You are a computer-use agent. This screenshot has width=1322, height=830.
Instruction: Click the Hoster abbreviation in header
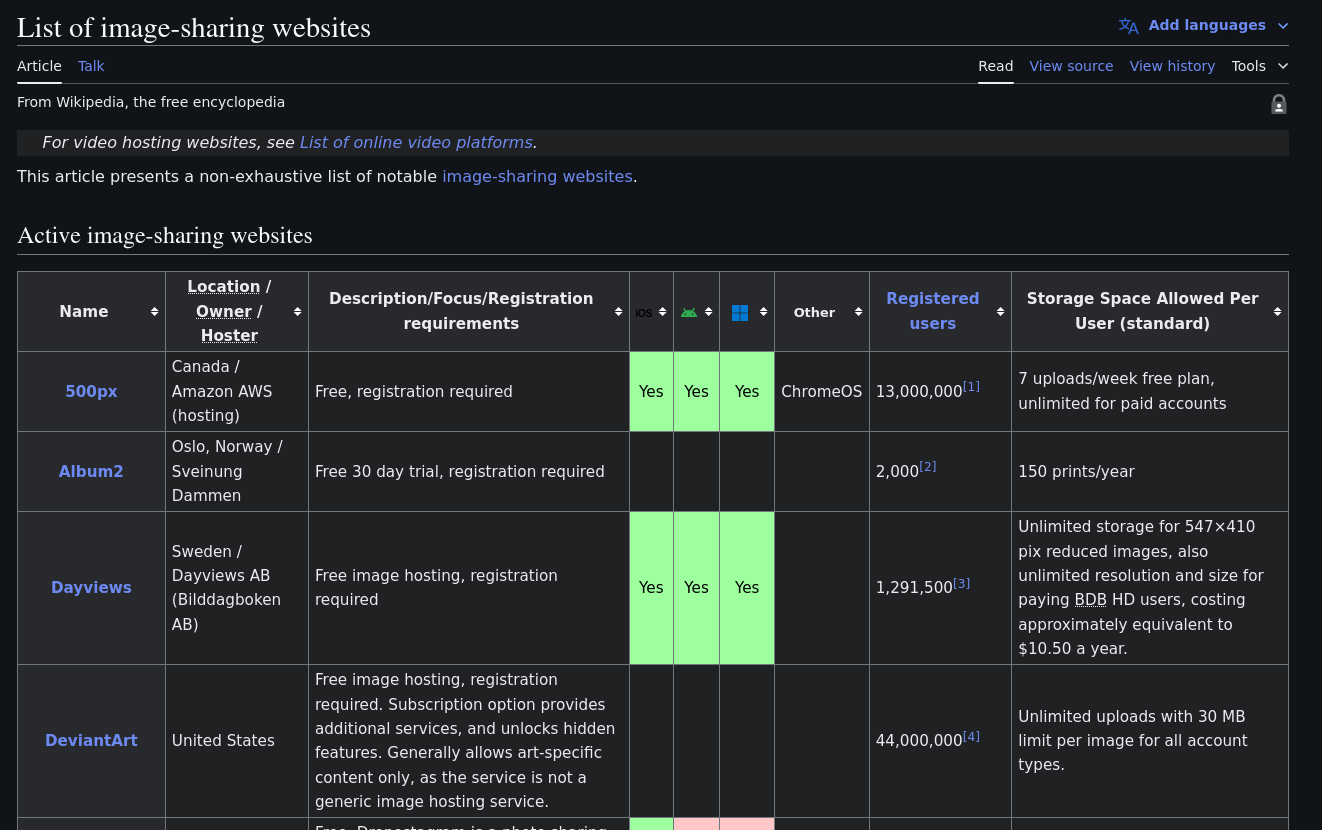(x=229, y=336)
